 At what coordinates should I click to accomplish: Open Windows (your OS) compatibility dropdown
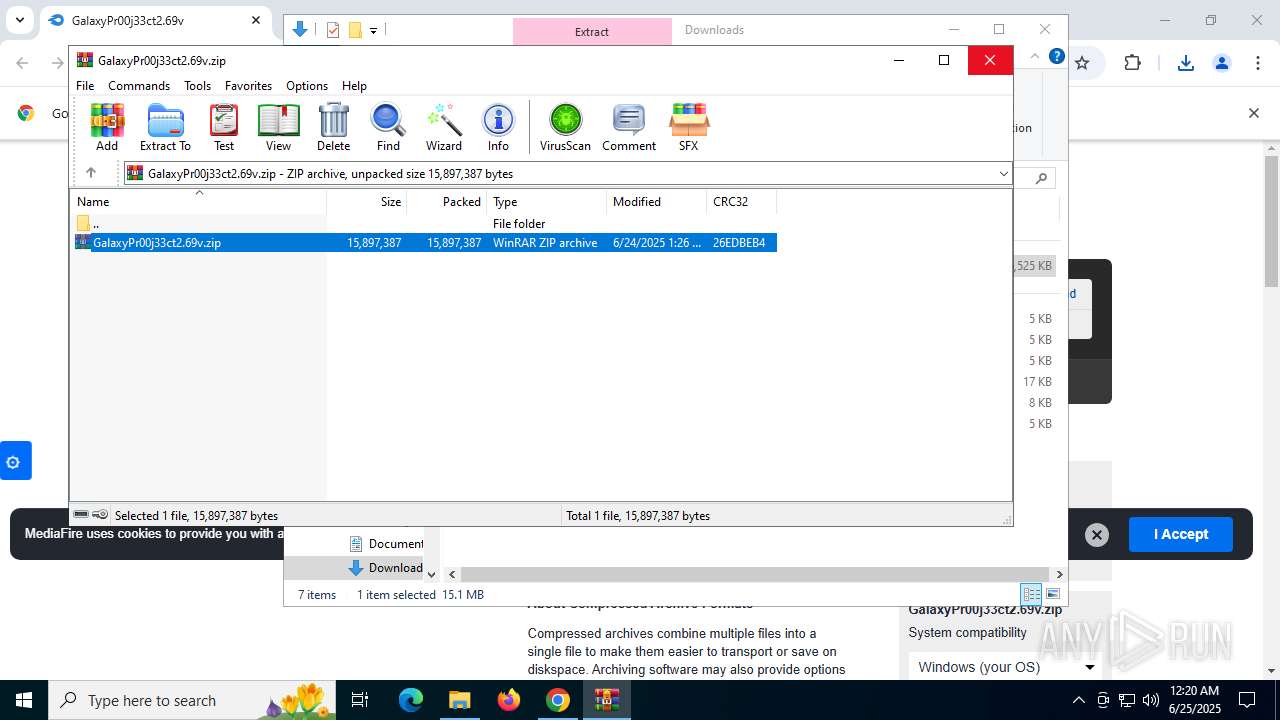[1007, 667]
